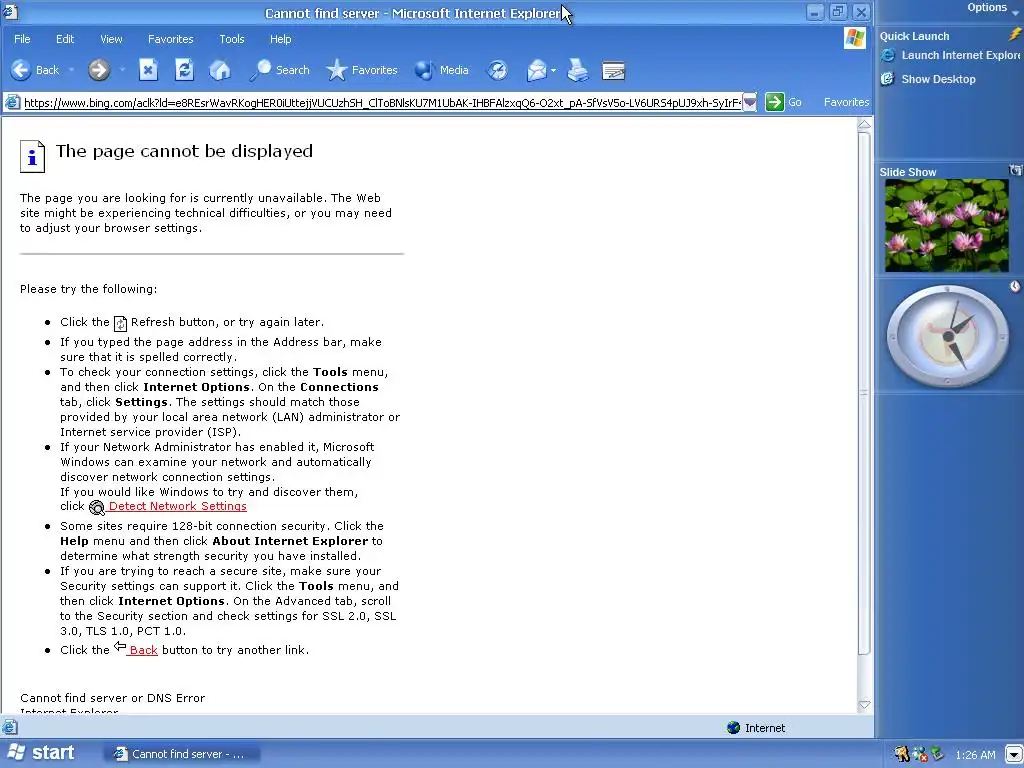Click Launch Internet Explorer in Quick Launch
The width and height of the screenshot is (1024, 768).
tap(951, 56)
